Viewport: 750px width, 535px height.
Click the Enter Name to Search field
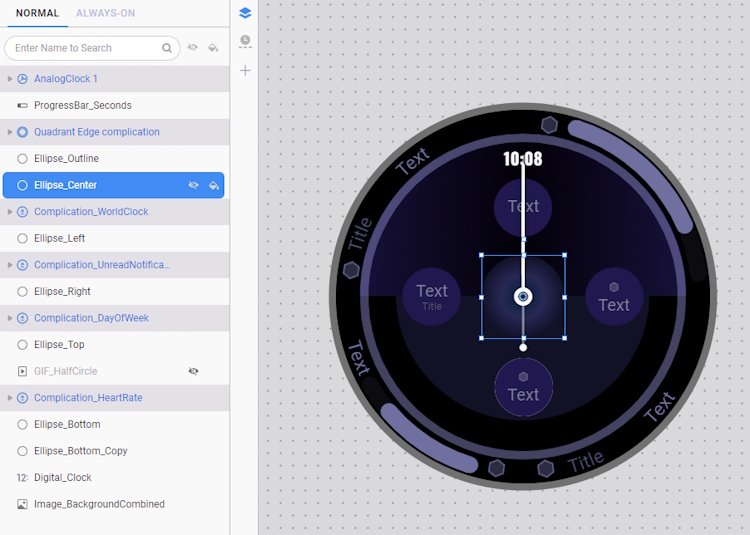[x=85, y=48]
